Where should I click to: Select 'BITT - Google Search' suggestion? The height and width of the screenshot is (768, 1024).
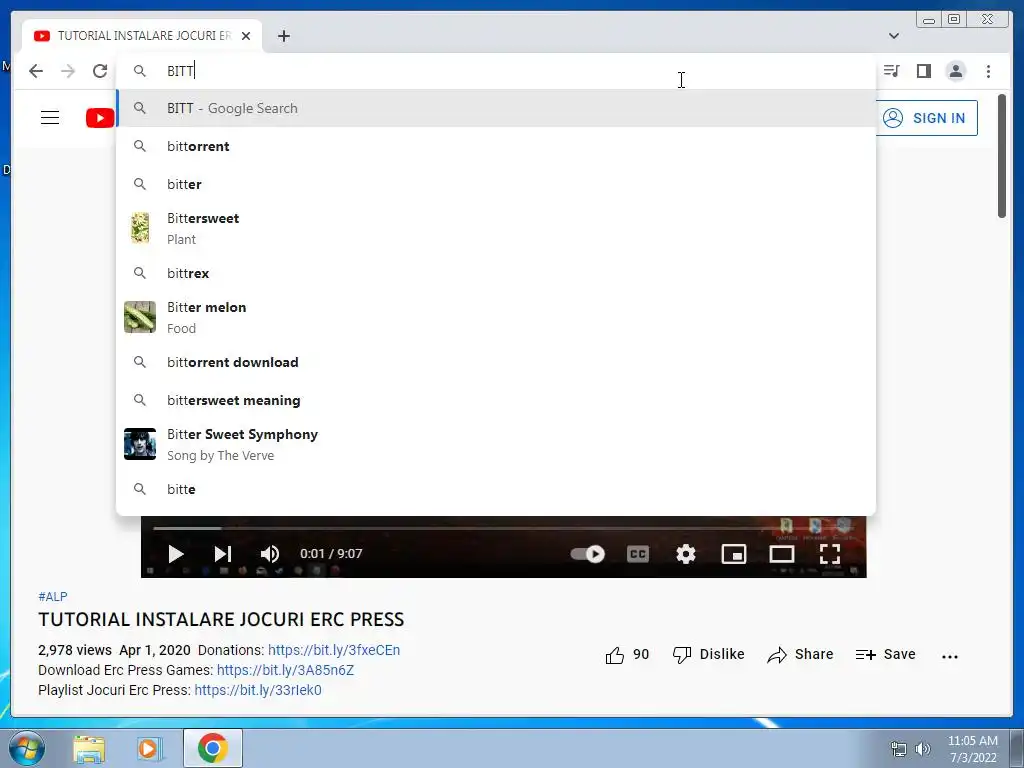pyautogui.click(x=496, y=108)
